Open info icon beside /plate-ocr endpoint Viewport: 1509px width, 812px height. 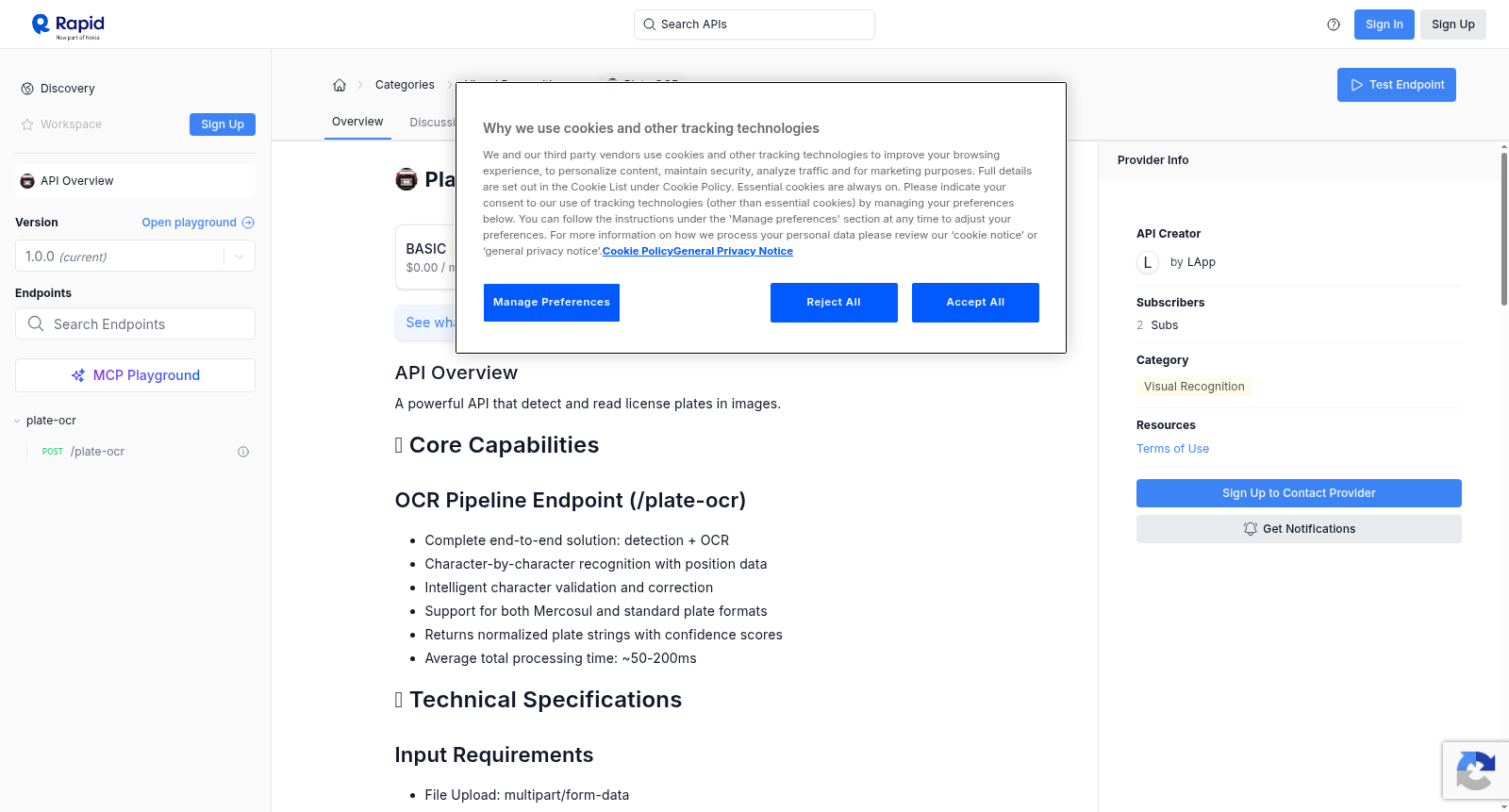tap(243, 452)
